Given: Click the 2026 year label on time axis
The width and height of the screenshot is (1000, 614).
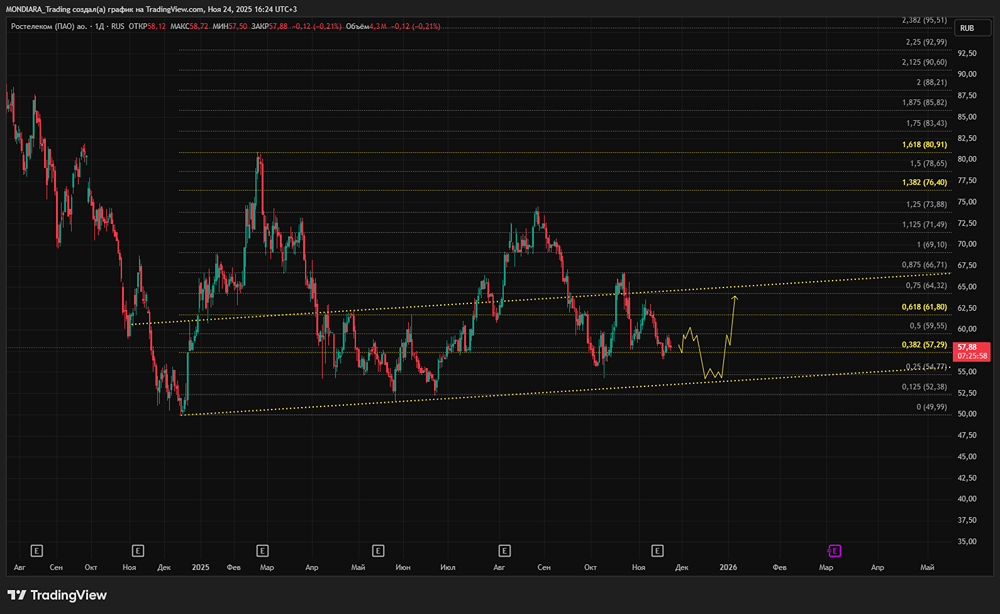Looking at the screenshot, I should pyautogui.click(x=728, y=567).
